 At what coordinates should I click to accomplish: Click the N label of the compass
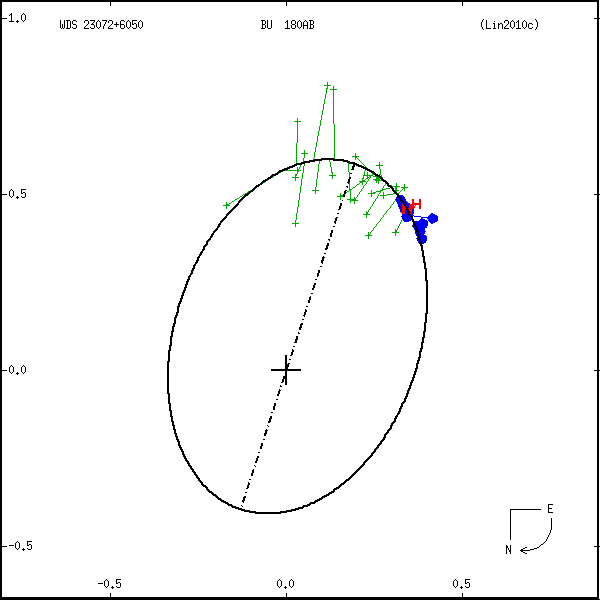[508, 550]
